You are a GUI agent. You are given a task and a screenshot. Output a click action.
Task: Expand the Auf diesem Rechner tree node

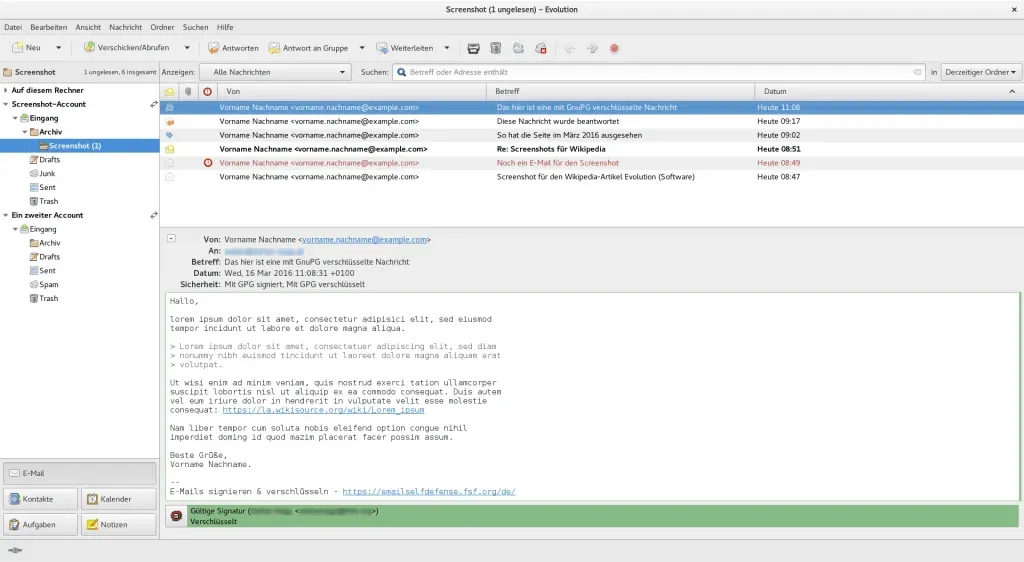pos(6,91)
